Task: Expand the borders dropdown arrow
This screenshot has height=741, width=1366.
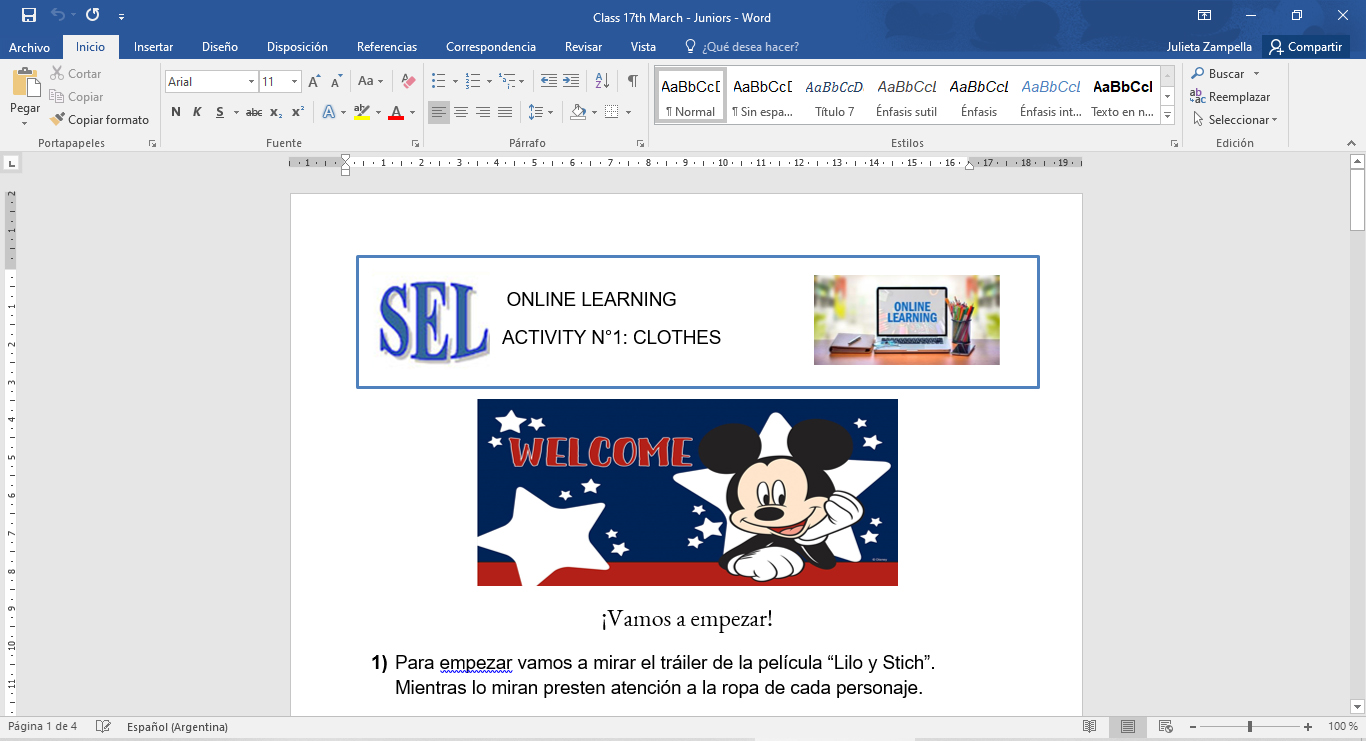Action: (628, 112)
